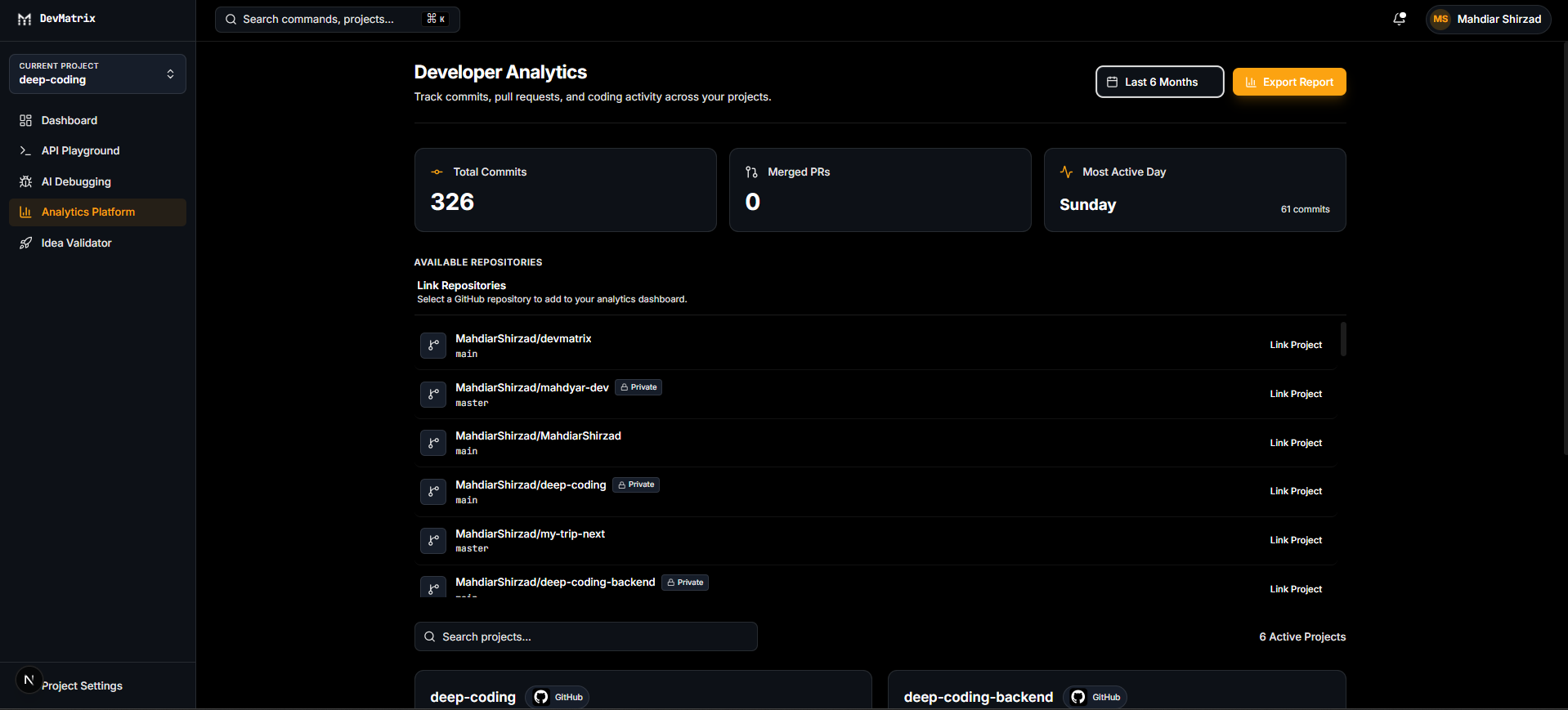This screenshot has width=1568, height=710.
Task: Click the 61 commits label
Action: click(x=1305, y=209)
